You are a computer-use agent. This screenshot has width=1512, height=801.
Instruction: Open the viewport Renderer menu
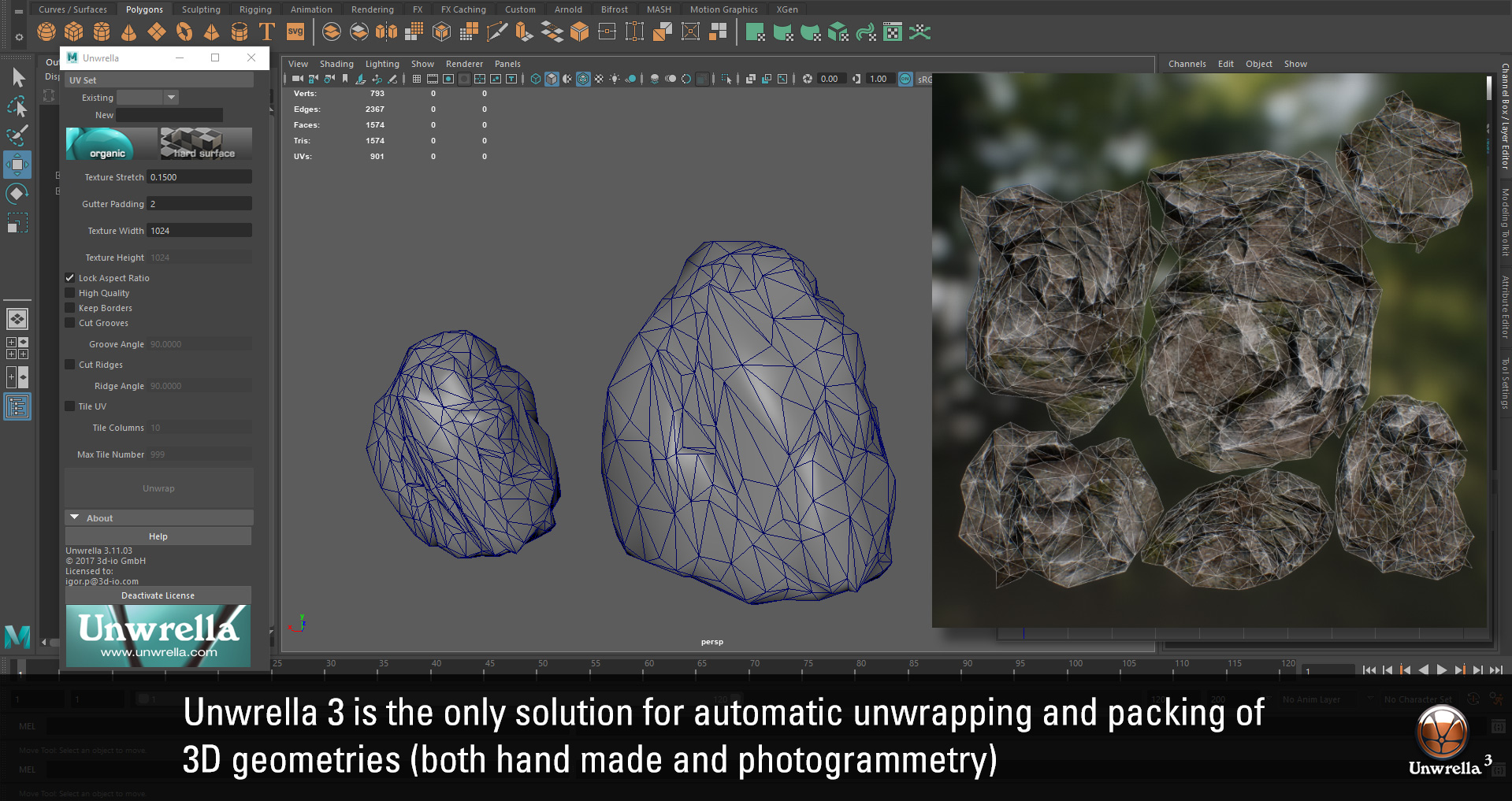click(x=464, y=64)
